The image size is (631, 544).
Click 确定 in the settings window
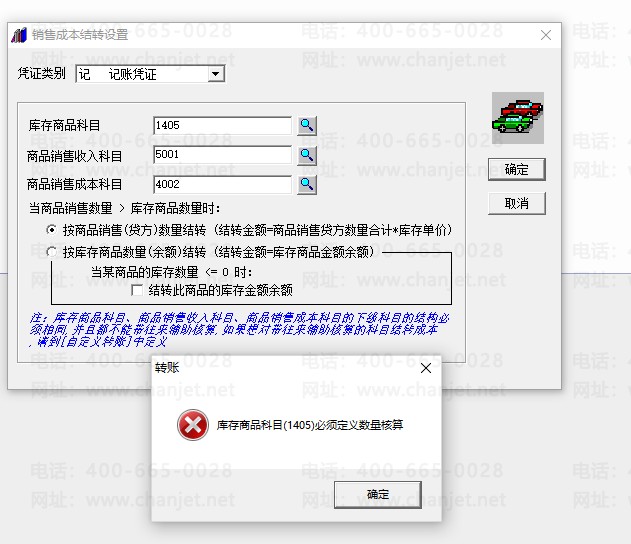pos(517,169)
